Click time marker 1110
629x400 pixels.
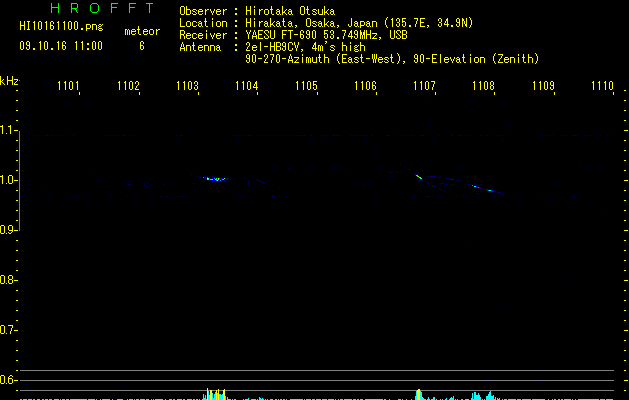pyautogui.click(x=603, y=85)
